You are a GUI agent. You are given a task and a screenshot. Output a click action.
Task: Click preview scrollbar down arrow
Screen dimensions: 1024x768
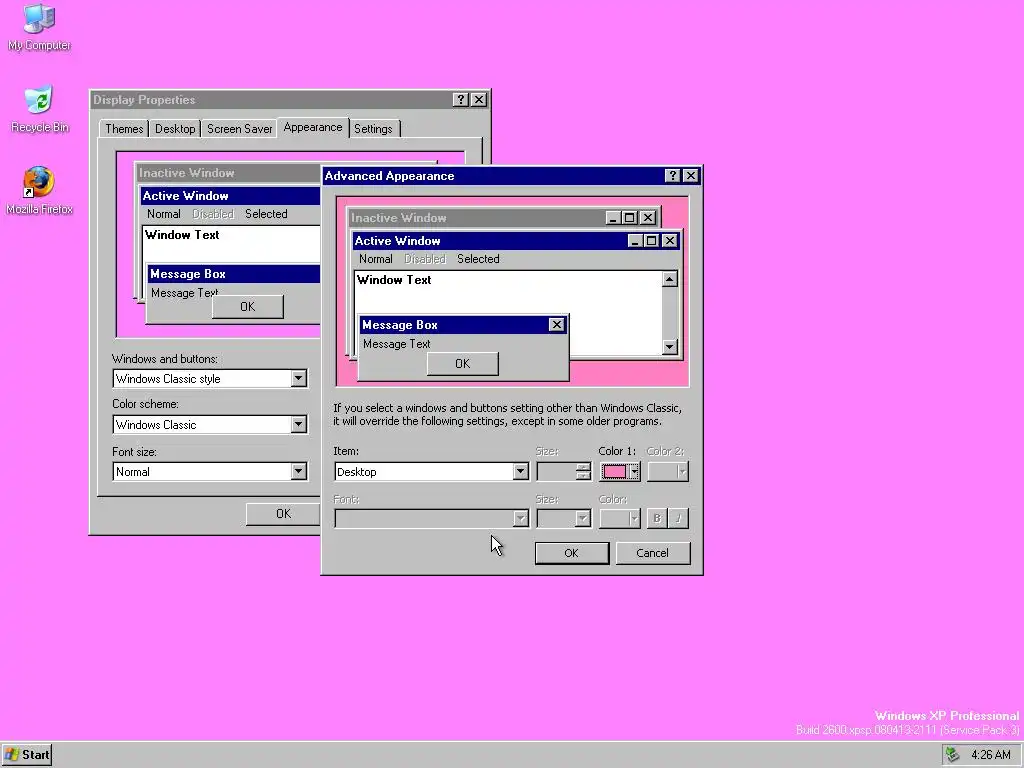click(x=669, y=347)
